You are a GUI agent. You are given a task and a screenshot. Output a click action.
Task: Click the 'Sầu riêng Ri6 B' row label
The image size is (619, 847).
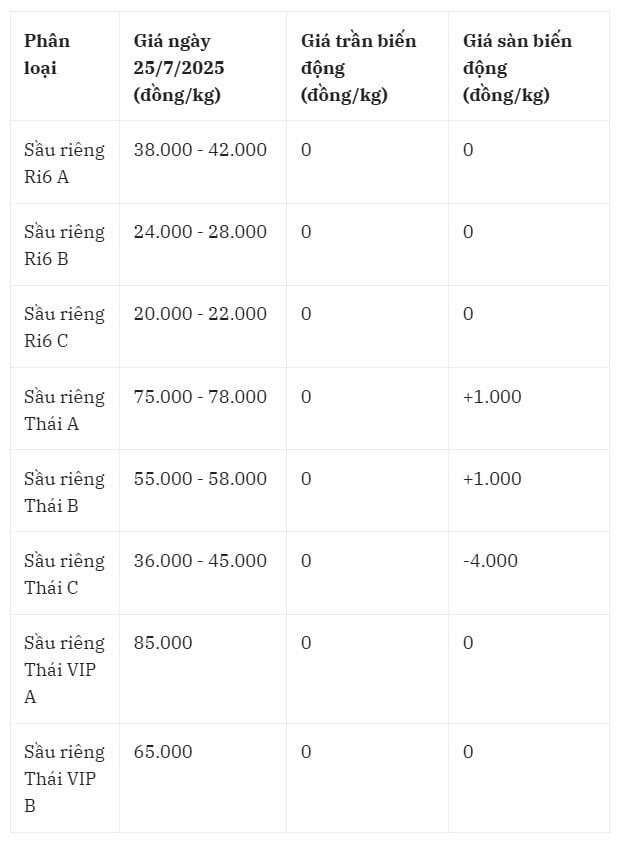64,245
